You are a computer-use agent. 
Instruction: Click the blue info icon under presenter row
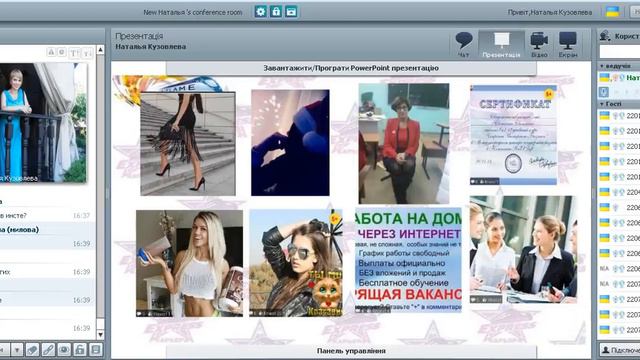click(x=604, y=92)
